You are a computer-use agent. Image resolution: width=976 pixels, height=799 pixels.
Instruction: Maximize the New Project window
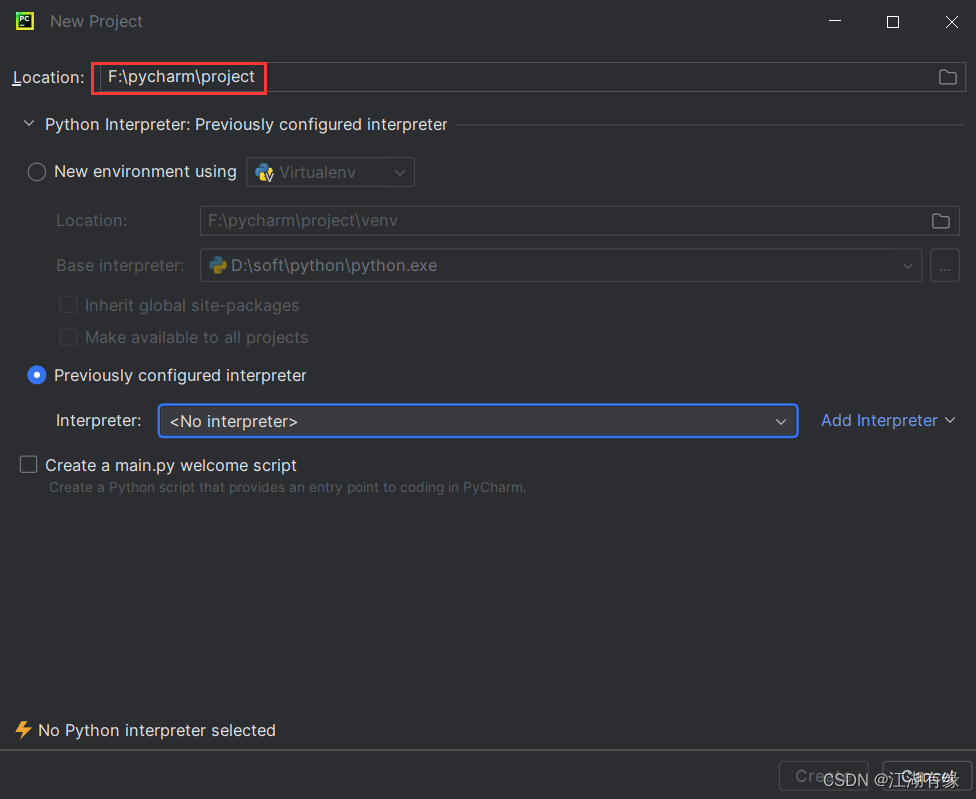coord(893,22)
